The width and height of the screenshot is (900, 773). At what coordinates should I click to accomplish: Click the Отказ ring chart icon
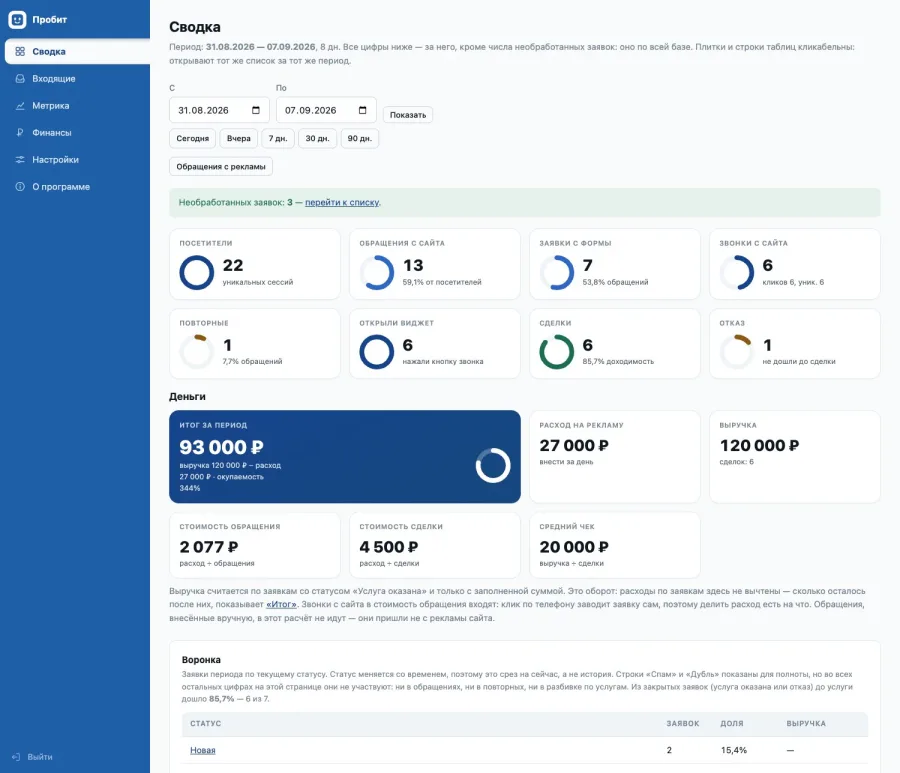[737, 352]
